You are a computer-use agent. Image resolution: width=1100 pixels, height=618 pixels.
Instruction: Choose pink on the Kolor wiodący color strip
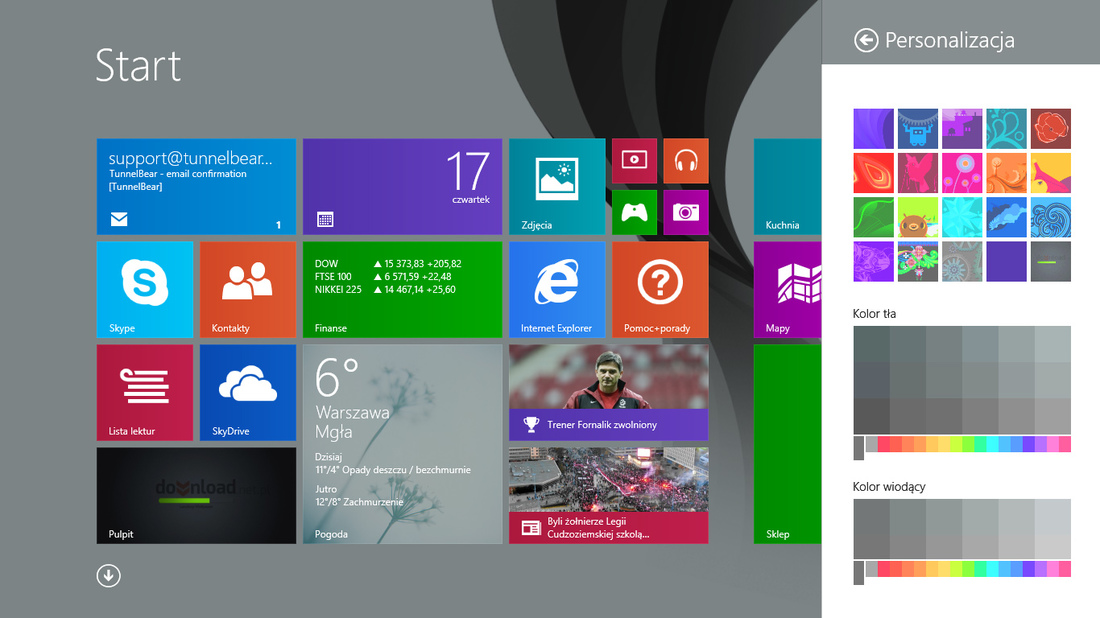(x=1053, y=569)
